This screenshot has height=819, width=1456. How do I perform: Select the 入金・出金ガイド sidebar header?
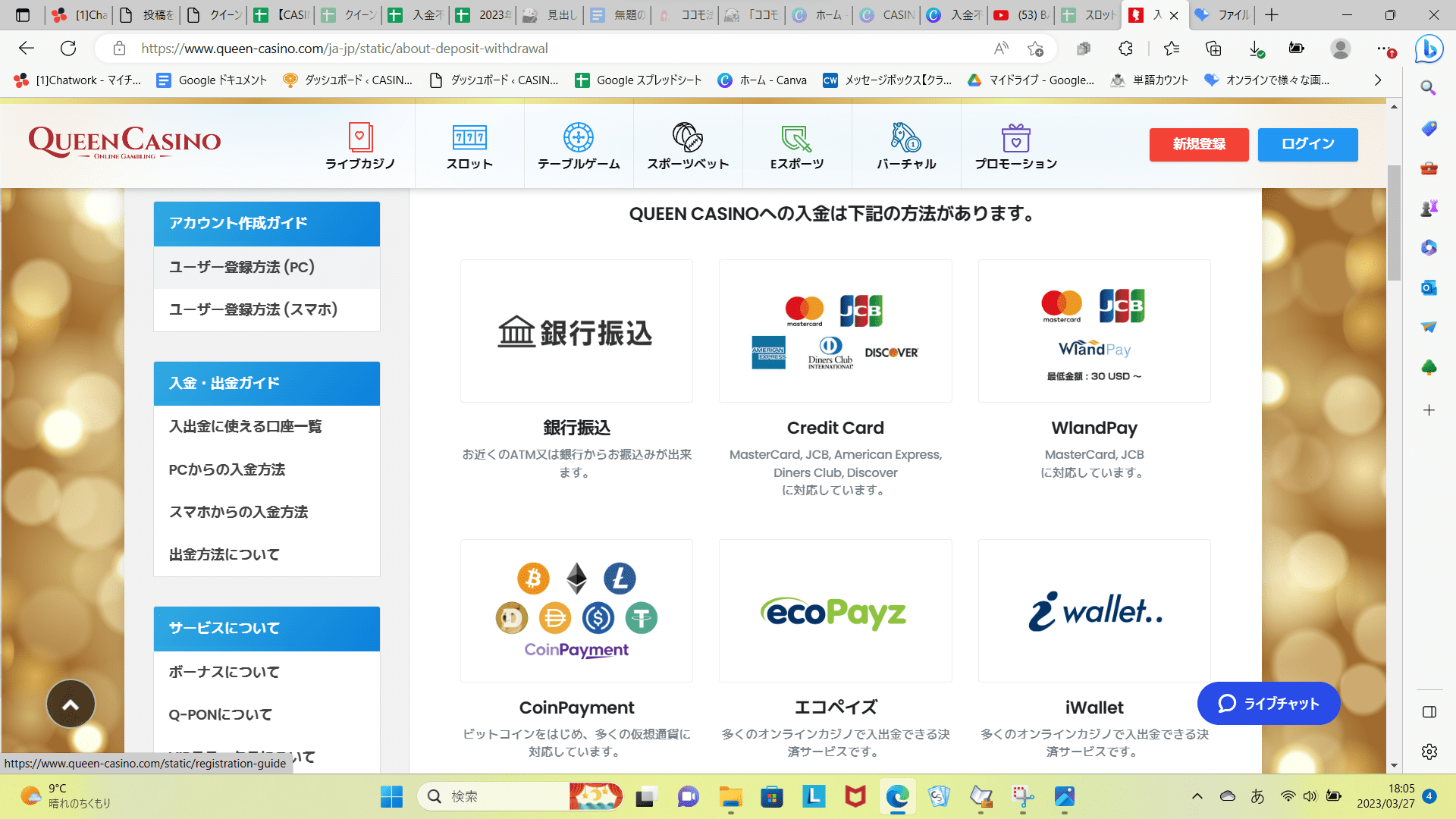tap(267, 384)
